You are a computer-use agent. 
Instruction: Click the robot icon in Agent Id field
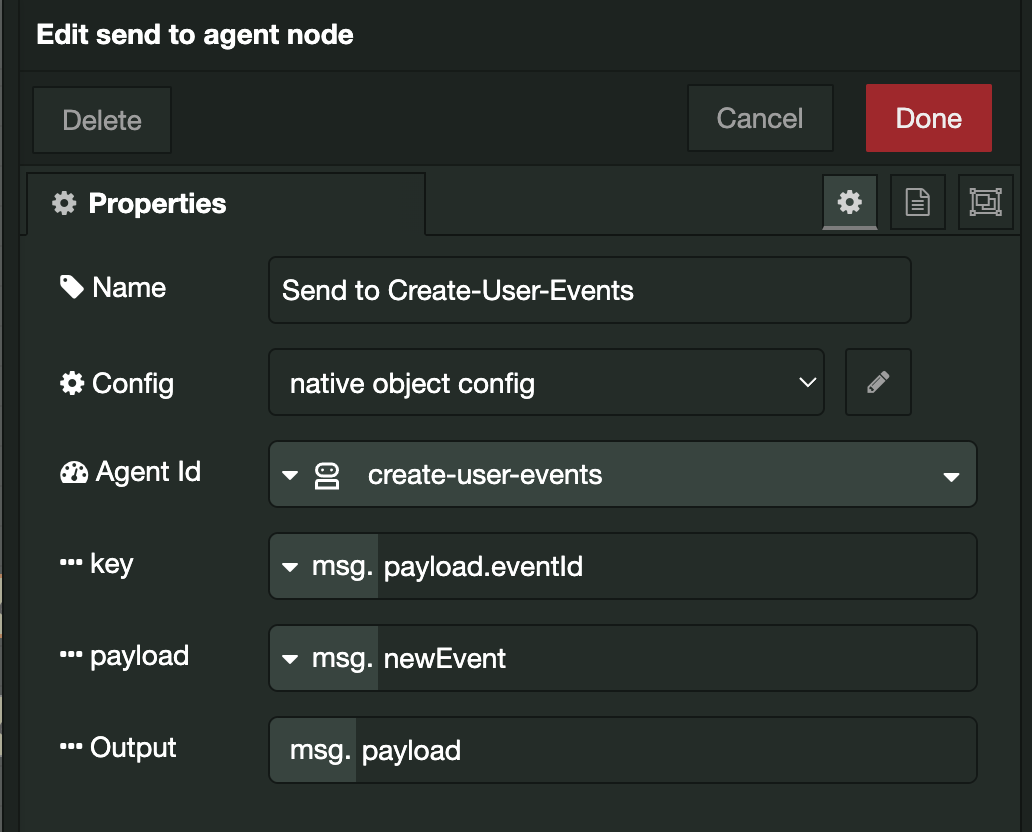327,475
